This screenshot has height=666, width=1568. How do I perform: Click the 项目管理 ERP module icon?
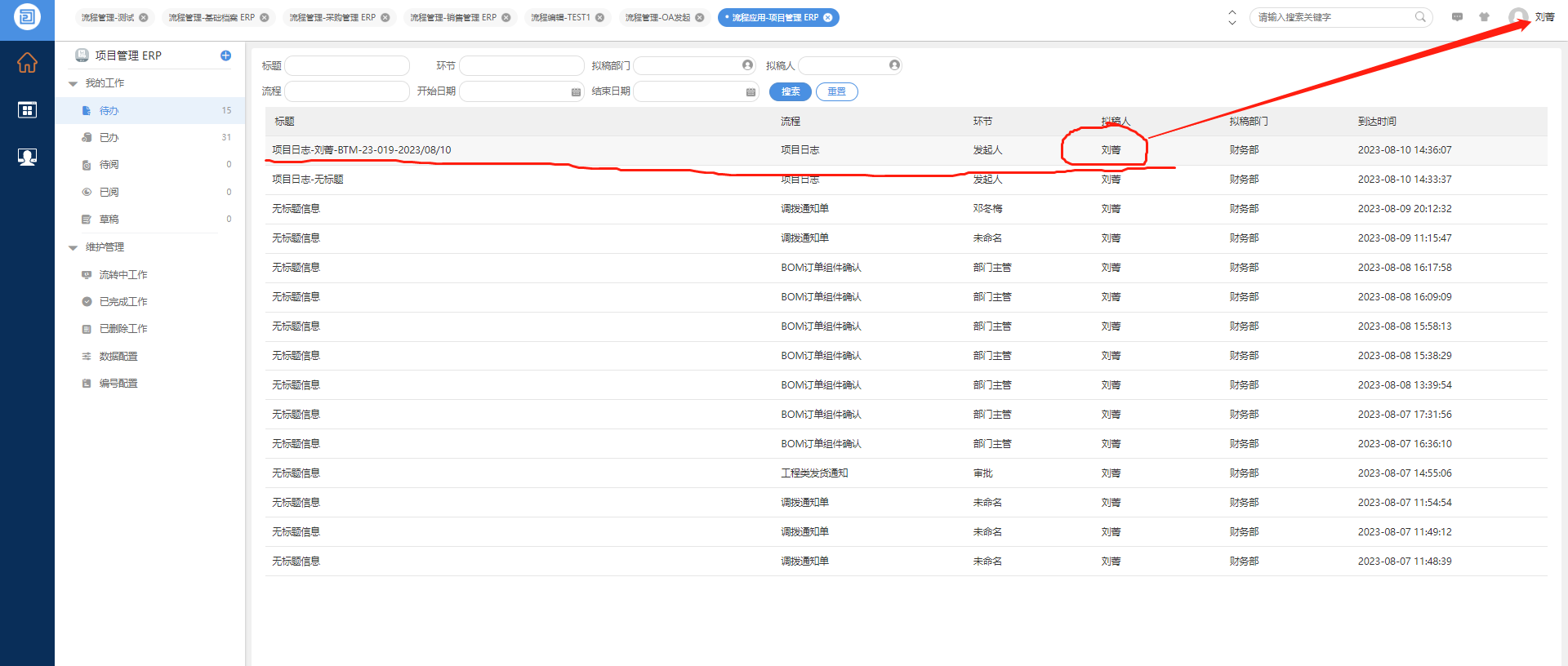pos(82,55)
